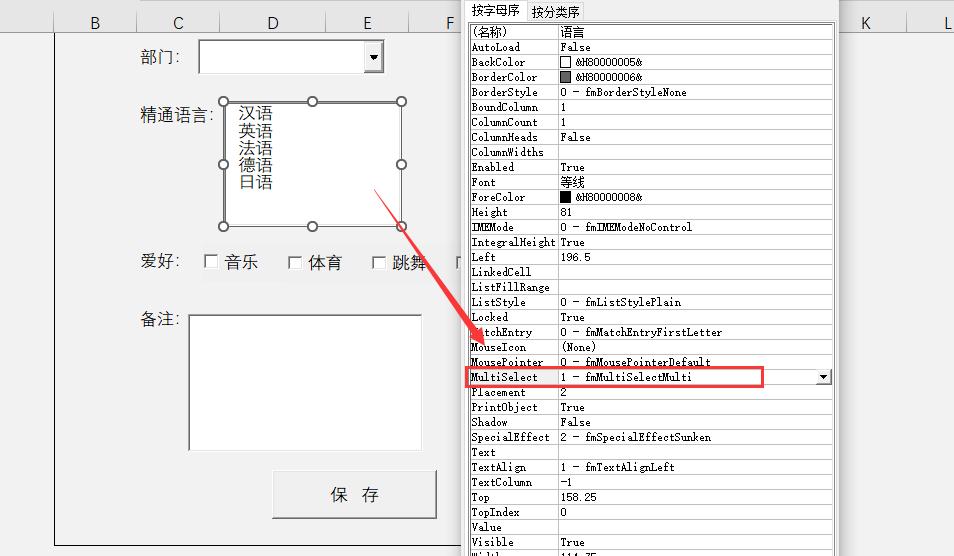Click the Locked property row

[651, 317]
